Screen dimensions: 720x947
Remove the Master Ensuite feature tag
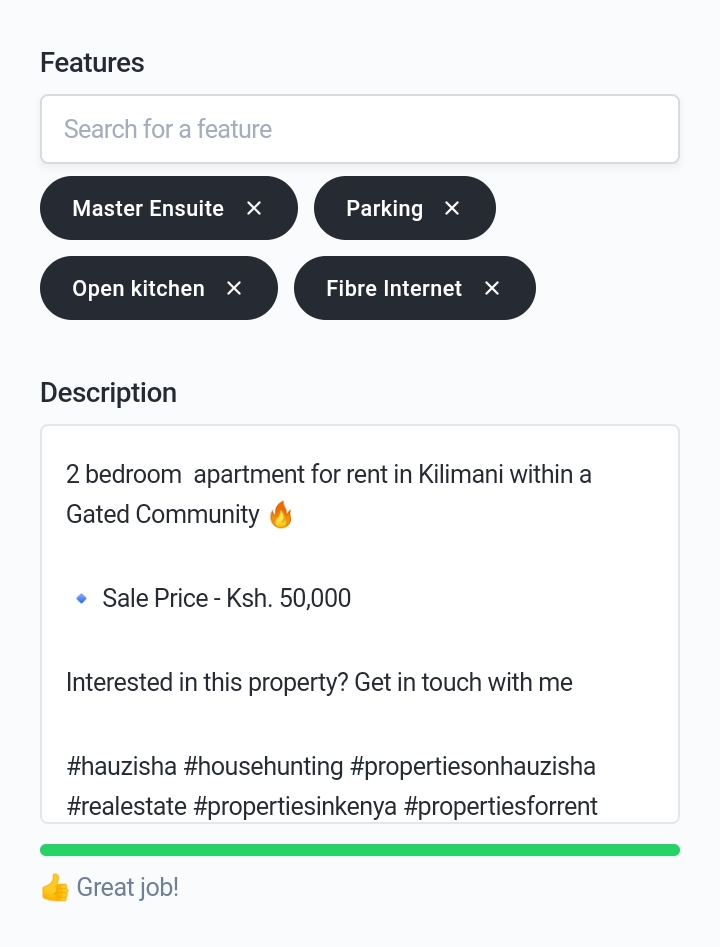254,208
